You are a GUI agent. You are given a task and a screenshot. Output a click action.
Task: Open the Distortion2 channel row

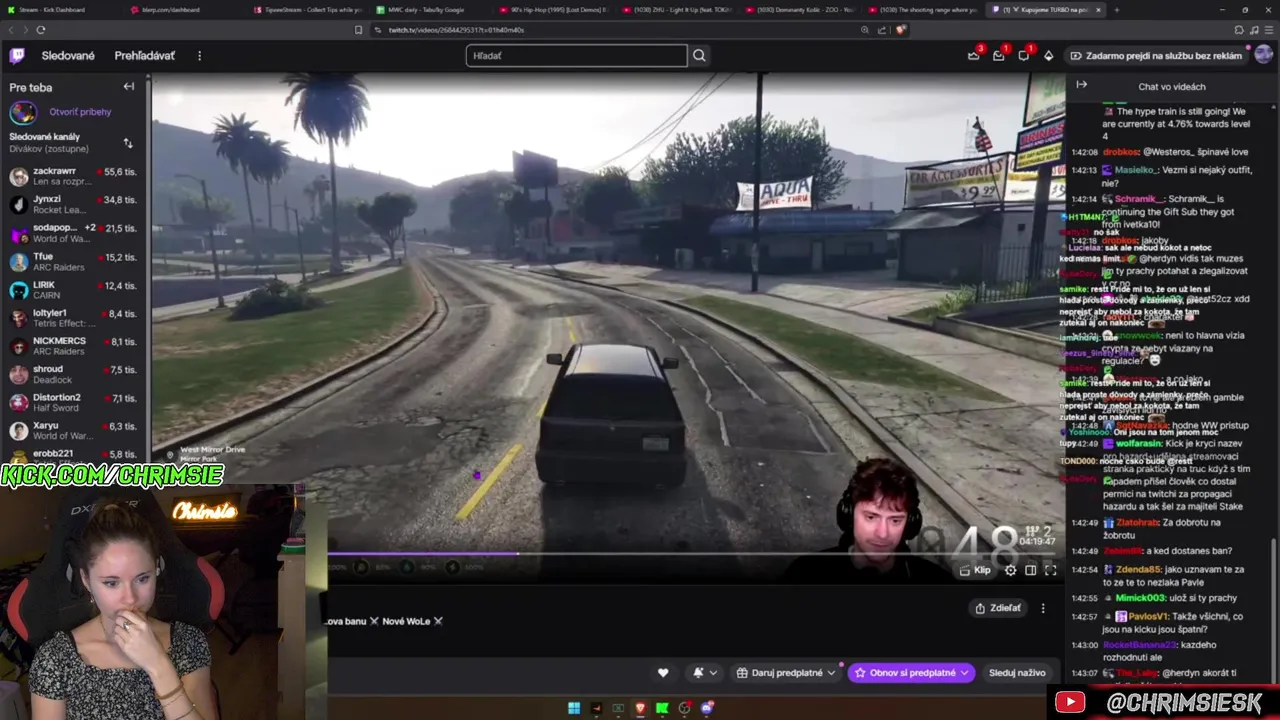click(x=73, y=402)
